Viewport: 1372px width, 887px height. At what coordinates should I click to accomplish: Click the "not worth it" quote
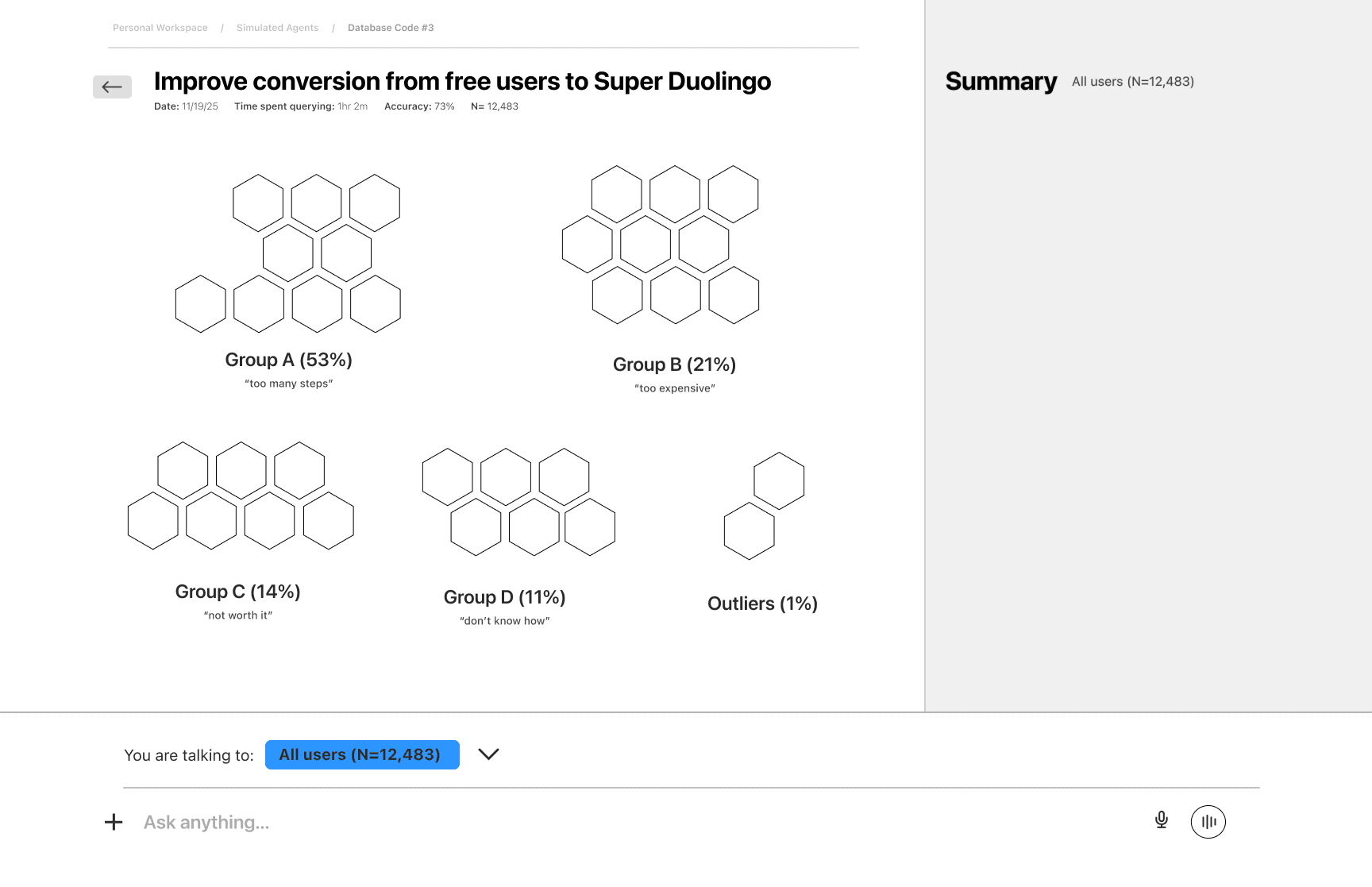point(238,615)
